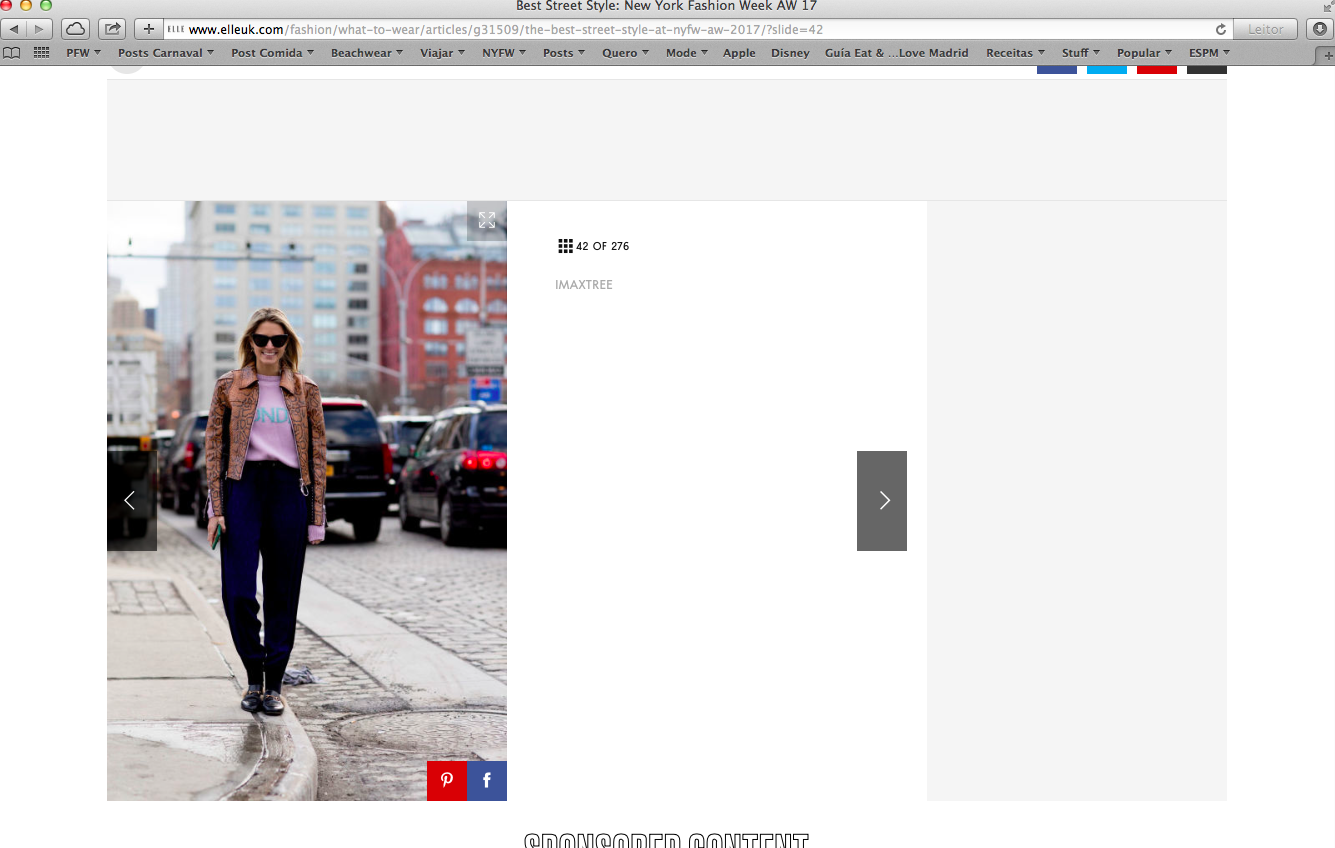Share the photo on Pinterest

[447, 781]
